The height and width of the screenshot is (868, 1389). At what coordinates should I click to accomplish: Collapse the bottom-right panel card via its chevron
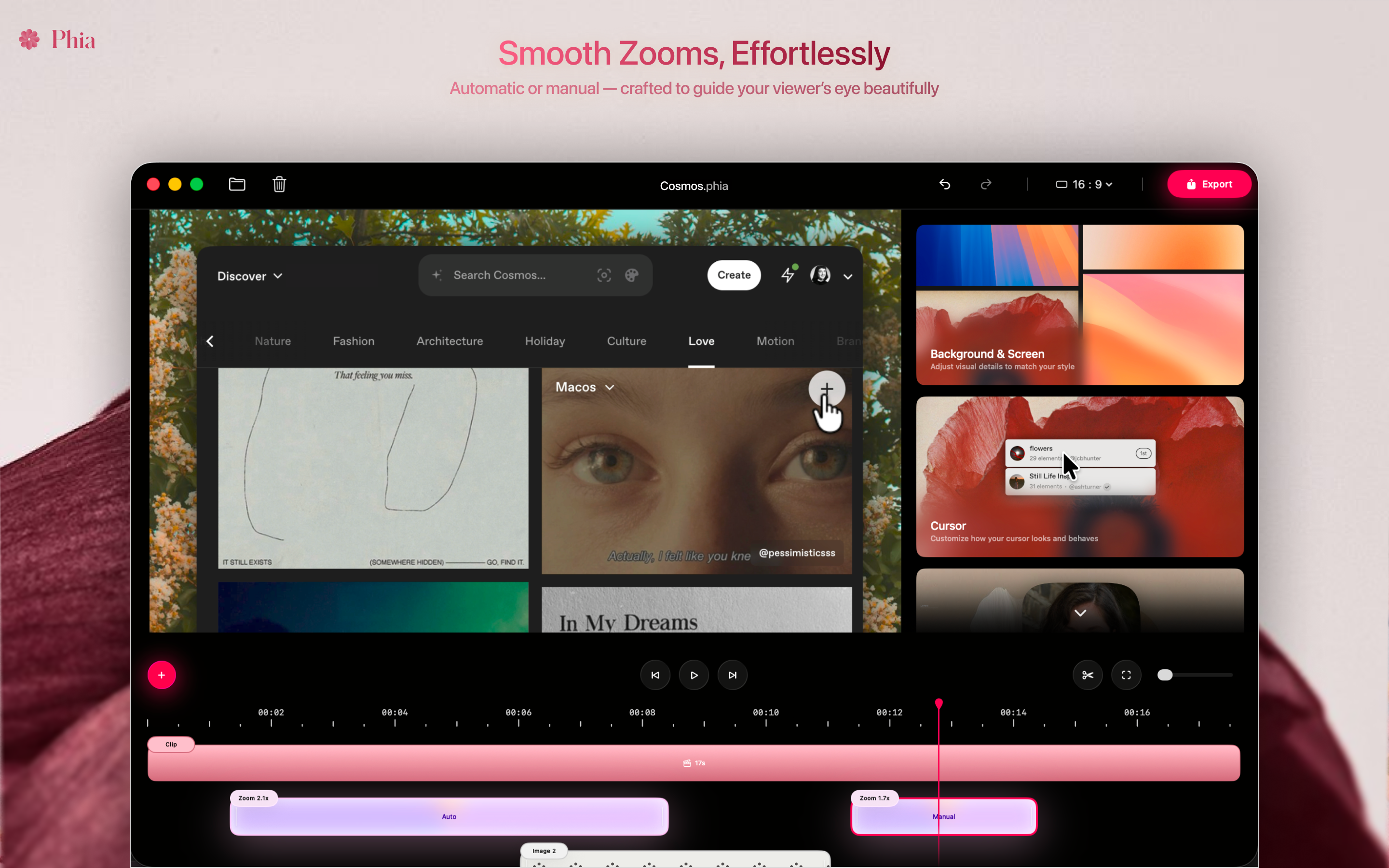point(1080,612)
